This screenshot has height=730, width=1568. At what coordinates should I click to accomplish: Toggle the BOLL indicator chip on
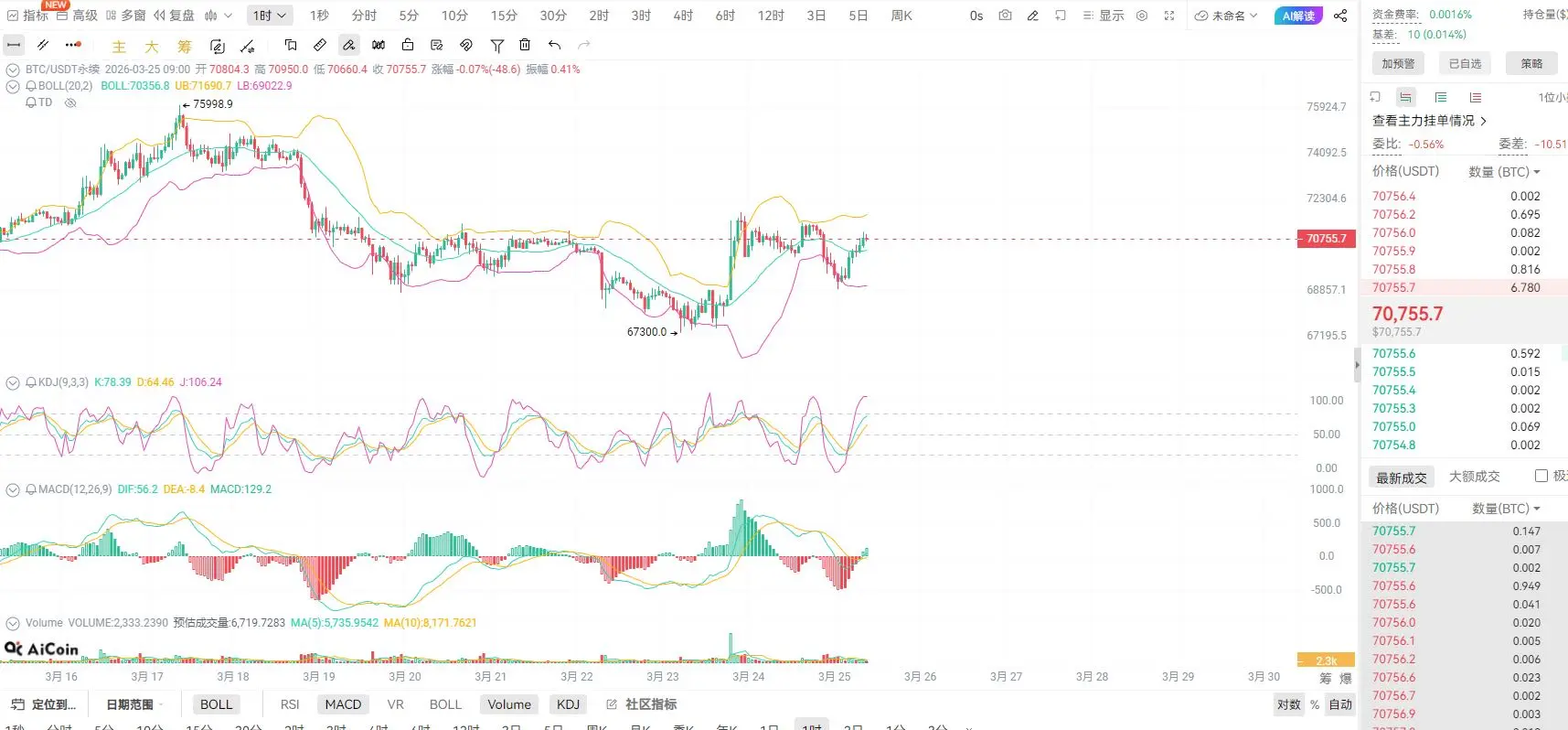click(217, 704)
